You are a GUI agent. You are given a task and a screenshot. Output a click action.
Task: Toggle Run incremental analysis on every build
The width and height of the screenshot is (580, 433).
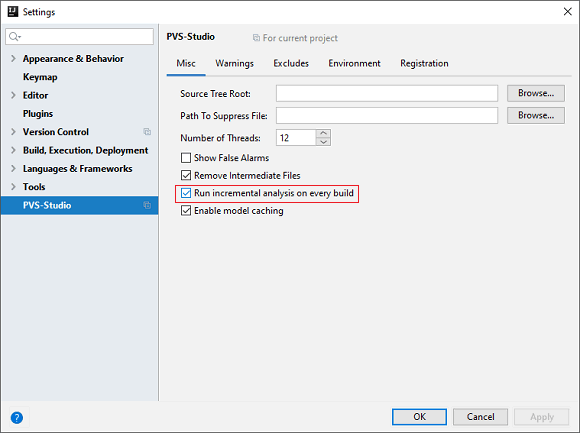tap(186, 193)
